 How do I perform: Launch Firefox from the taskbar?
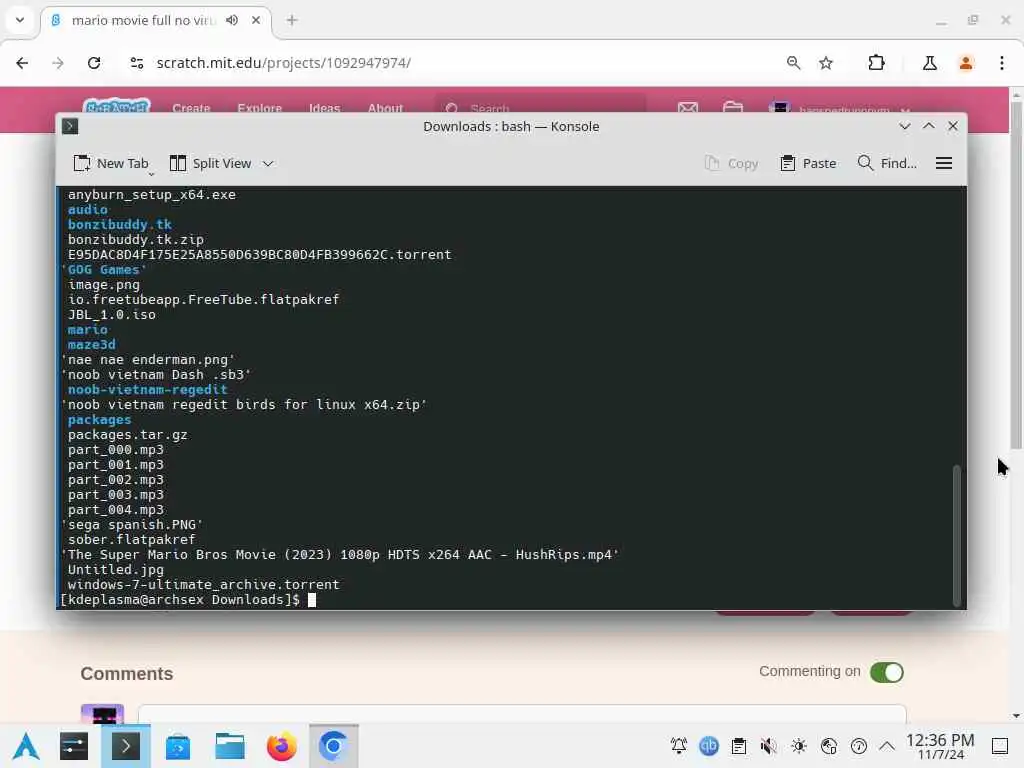pos(281,746)
